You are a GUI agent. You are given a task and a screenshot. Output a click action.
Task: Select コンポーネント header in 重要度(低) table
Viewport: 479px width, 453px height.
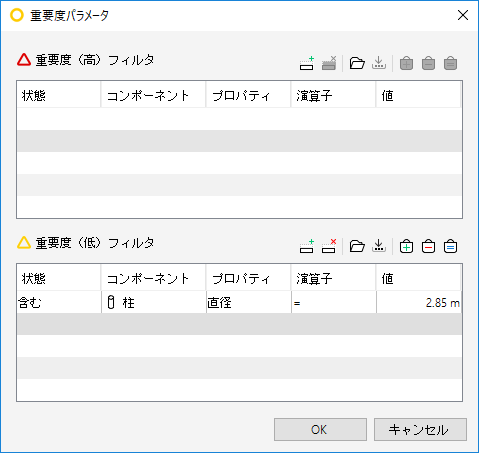[153, 278]
